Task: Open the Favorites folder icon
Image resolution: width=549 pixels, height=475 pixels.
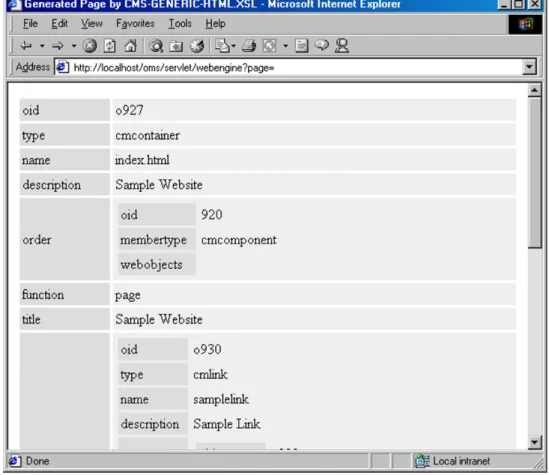Action: 176,46
